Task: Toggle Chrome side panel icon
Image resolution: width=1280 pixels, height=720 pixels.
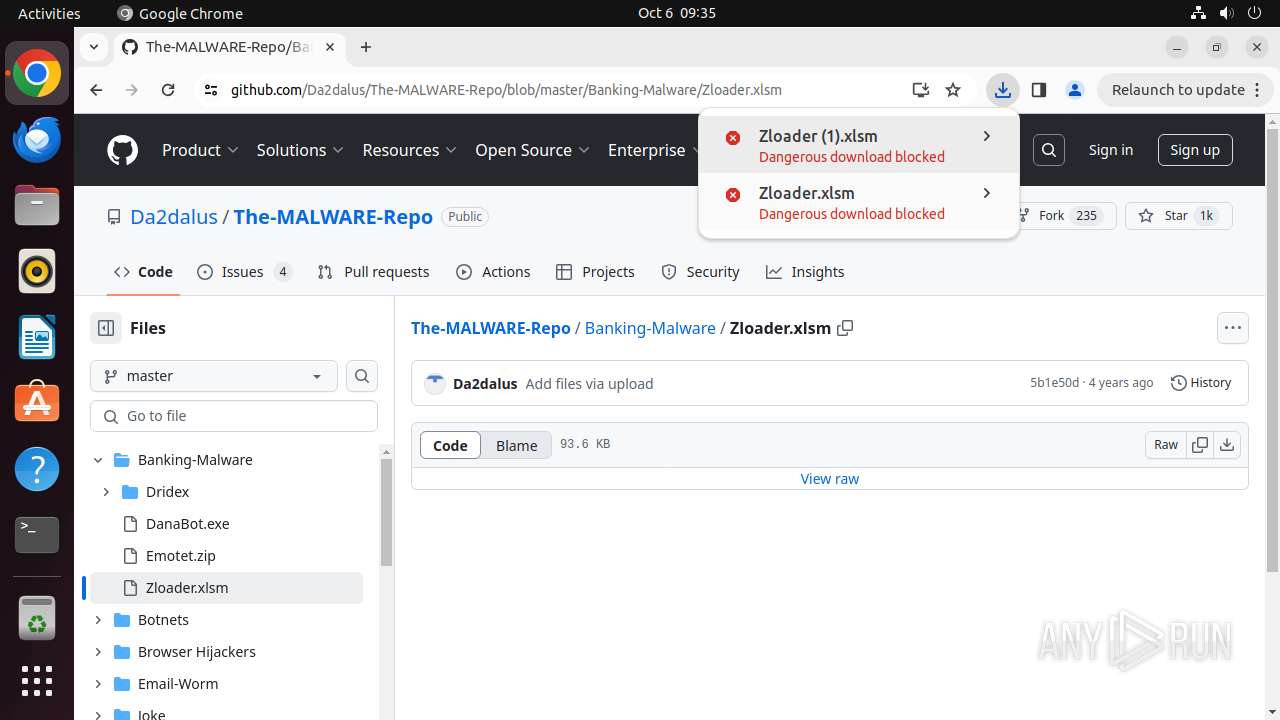Action: [x=1038, y=90]
